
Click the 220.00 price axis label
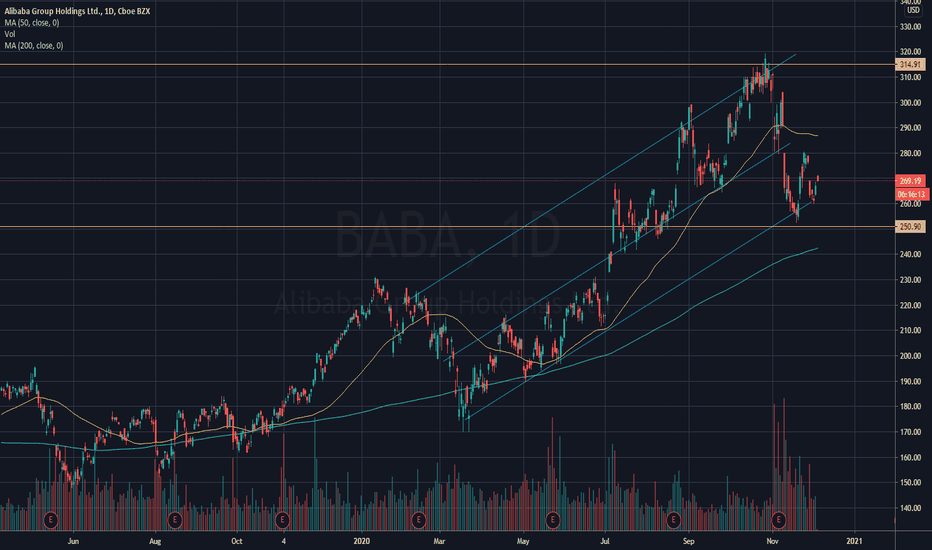(911, 305)
